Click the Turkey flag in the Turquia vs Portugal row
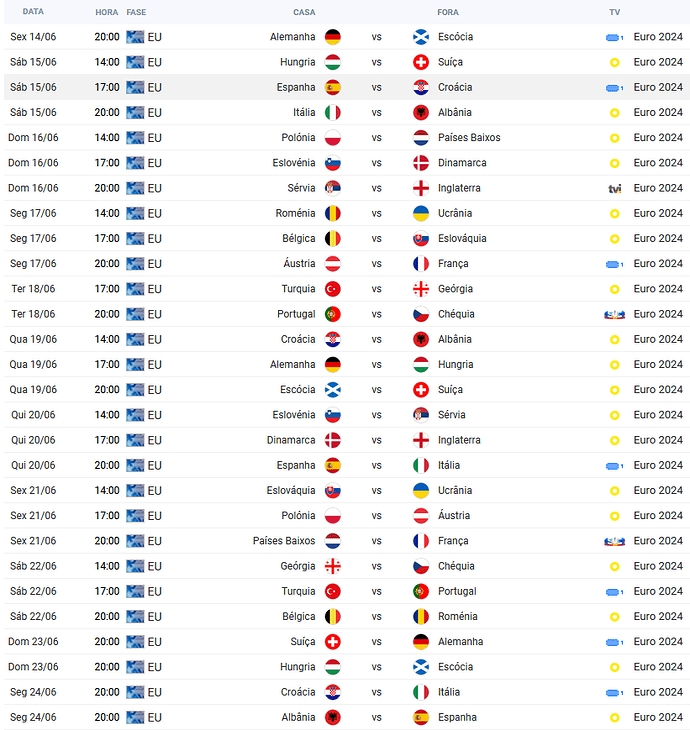The height and width of the screenshot is (730, 690). (332, 591)
